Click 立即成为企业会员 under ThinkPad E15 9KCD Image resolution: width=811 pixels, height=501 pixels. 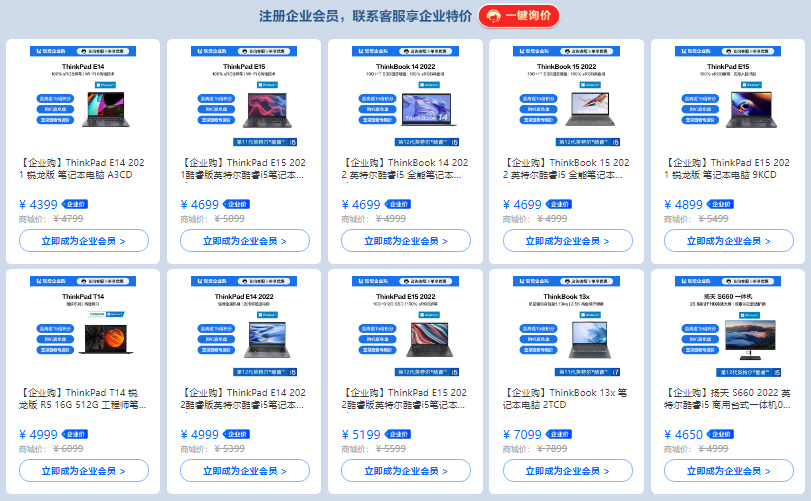coord(729,241)
